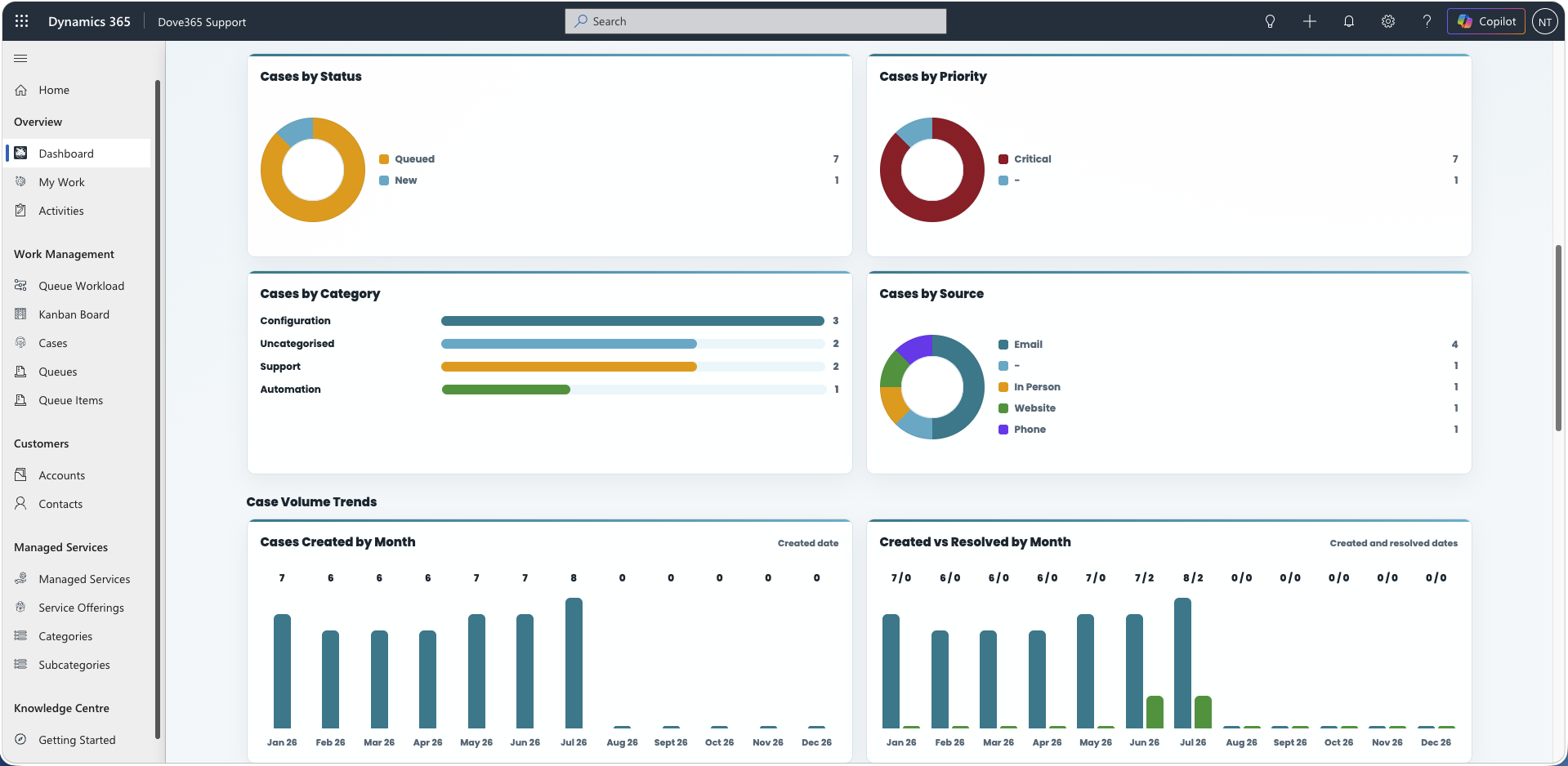Open the help question mark icon
The image size is (1568, 766).
(x=1427, y=21)
